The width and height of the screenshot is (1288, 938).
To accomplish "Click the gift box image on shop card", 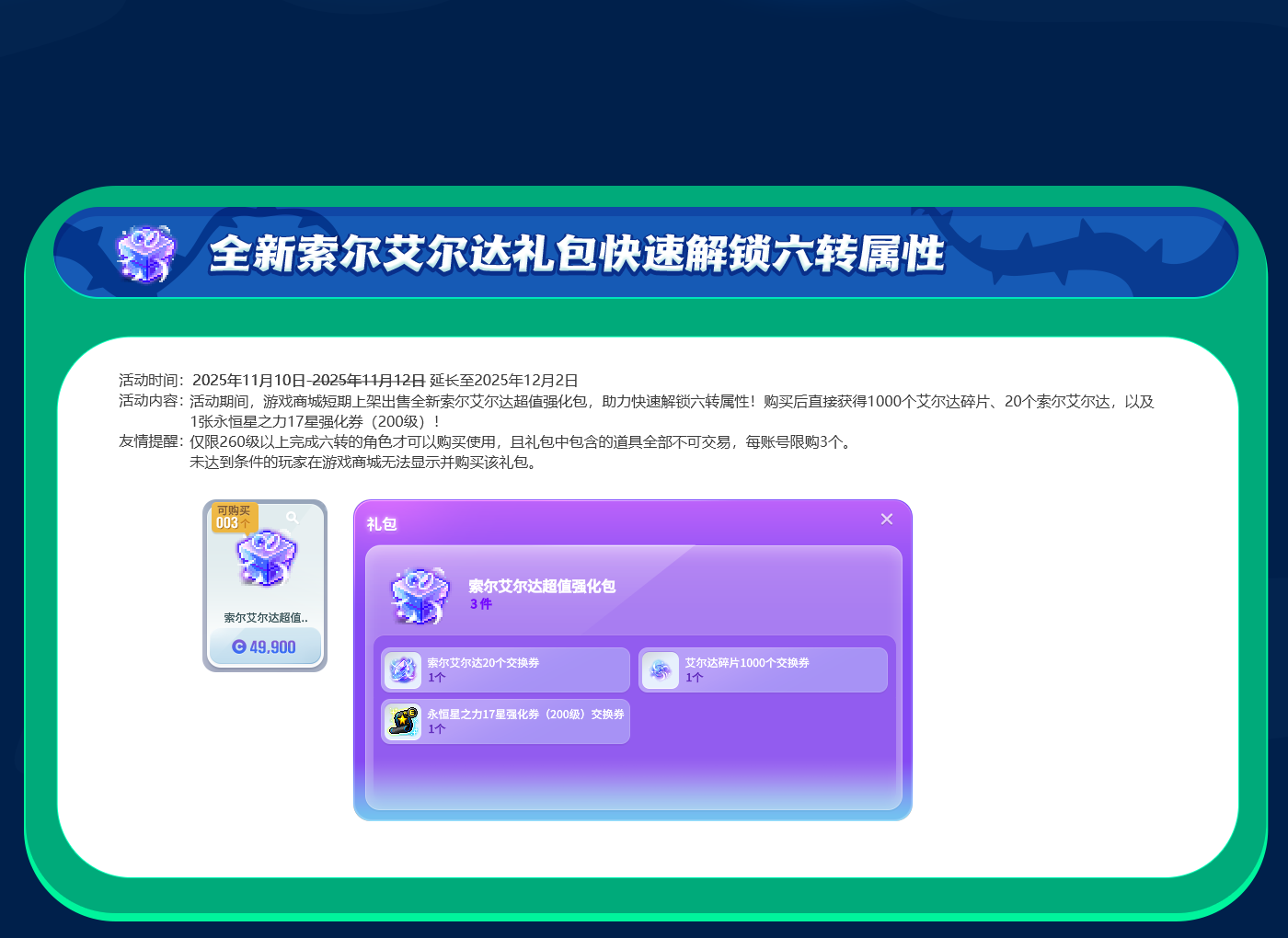I will 266,558.
